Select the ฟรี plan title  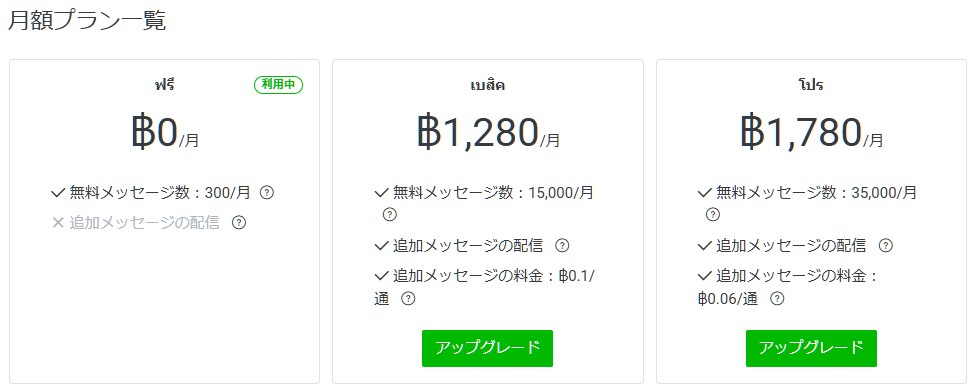point(165,85)
